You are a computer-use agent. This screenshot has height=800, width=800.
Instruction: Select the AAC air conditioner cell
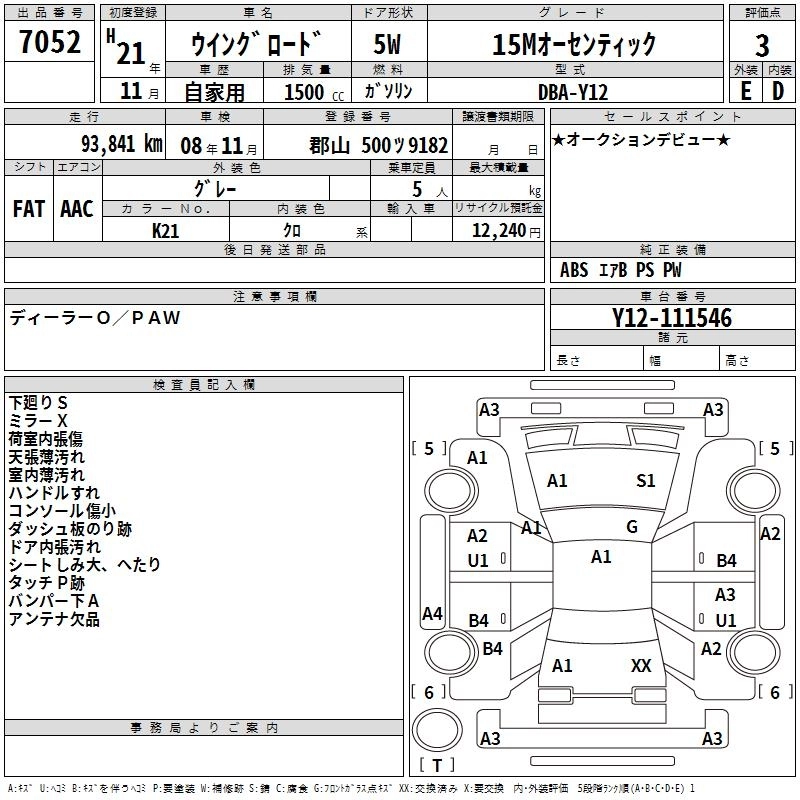tap(77, 208)
